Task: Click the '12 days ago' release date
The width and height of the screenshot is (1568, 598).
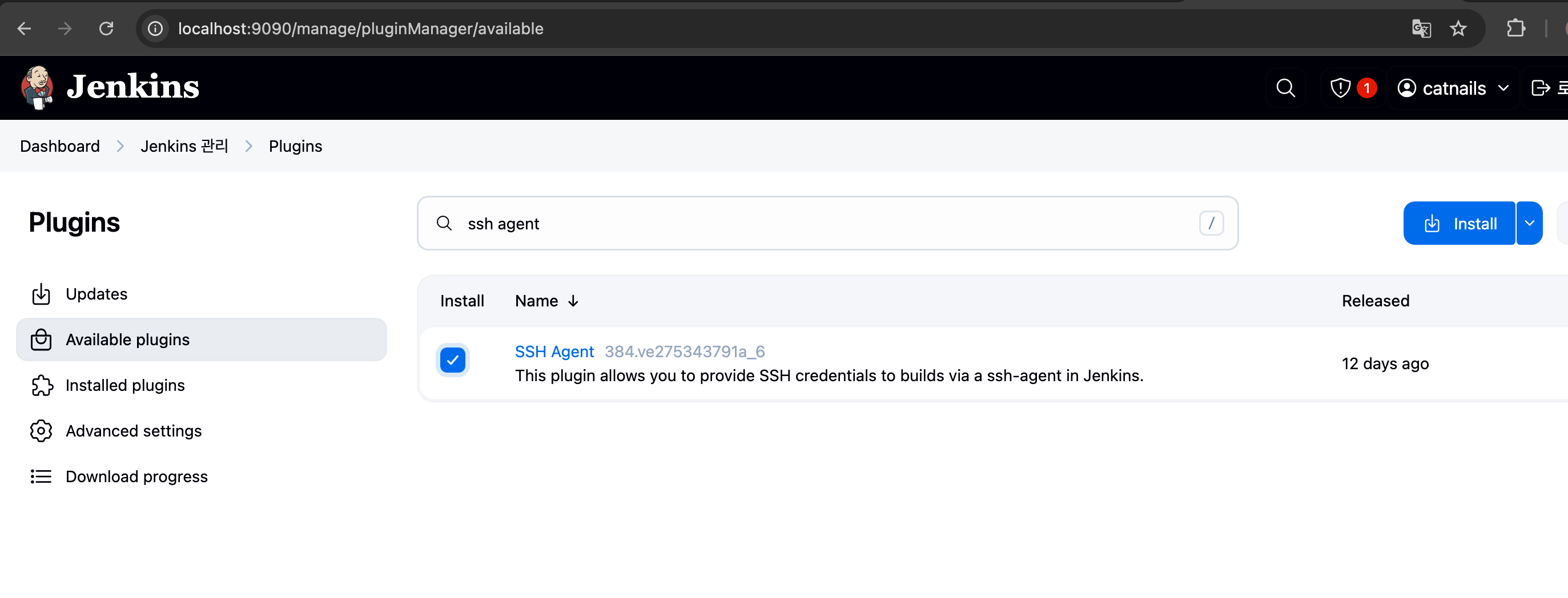Action: 1385,364
